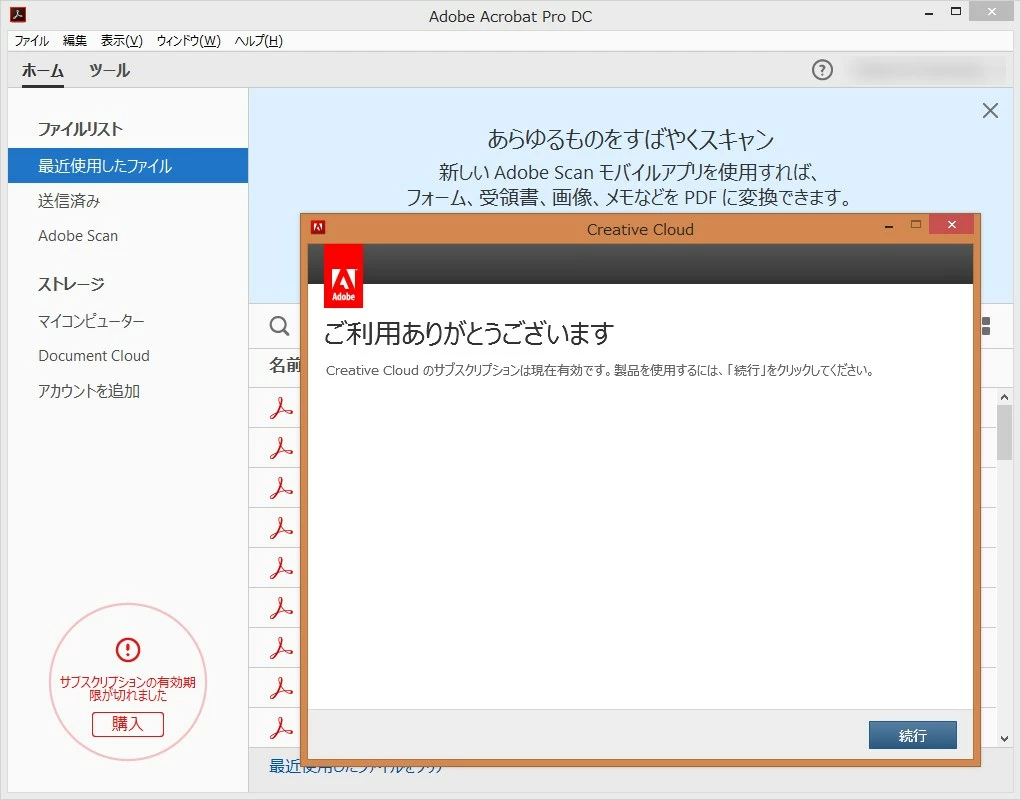Minimize the Adobe Acrobat Pro DC window

(929, 14)
